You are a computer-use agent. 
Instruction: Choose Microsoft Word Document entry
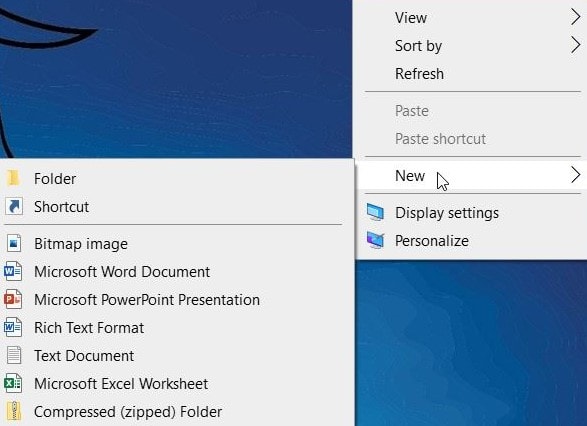pyautogui.click(x=177, y=271)
